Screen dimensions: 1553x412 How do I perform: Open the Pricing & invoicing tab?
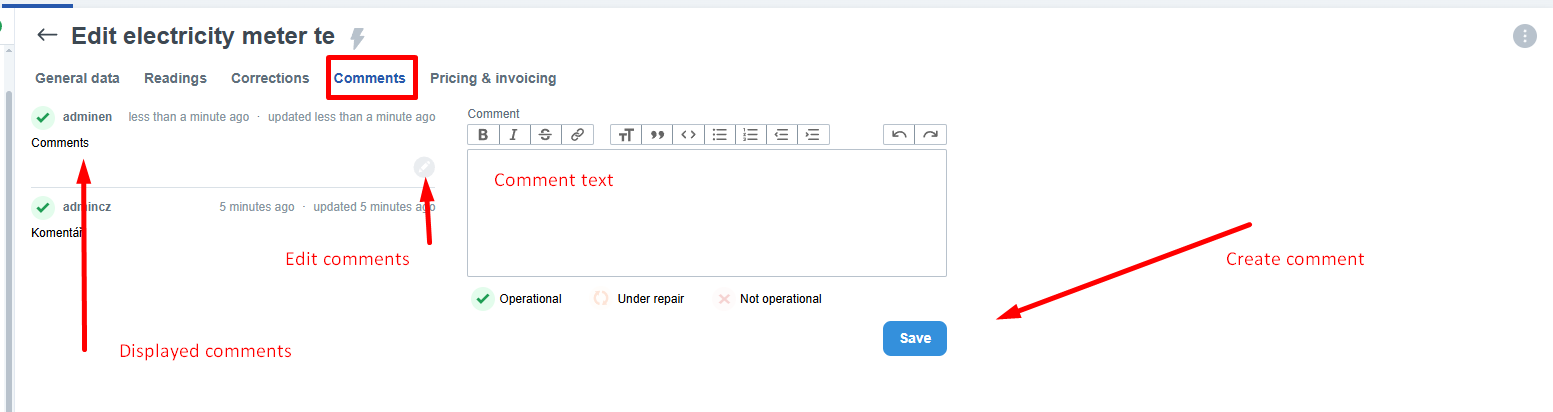[493, 78]
